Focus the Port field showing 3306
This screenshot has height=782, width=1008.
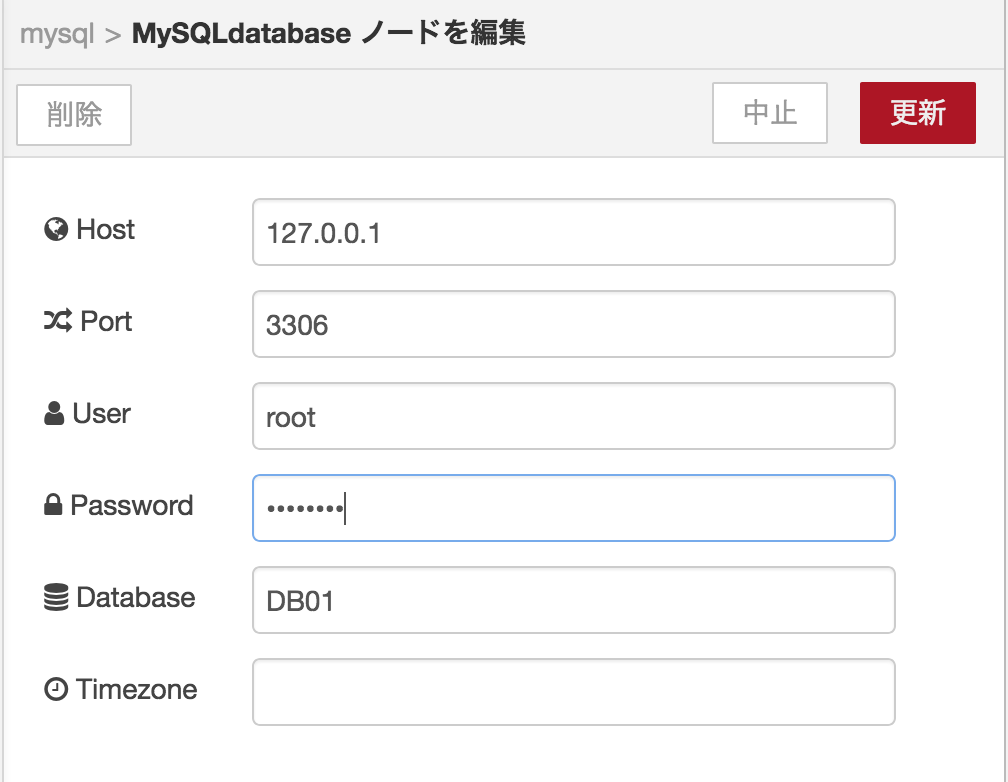(x=573, y=324)
